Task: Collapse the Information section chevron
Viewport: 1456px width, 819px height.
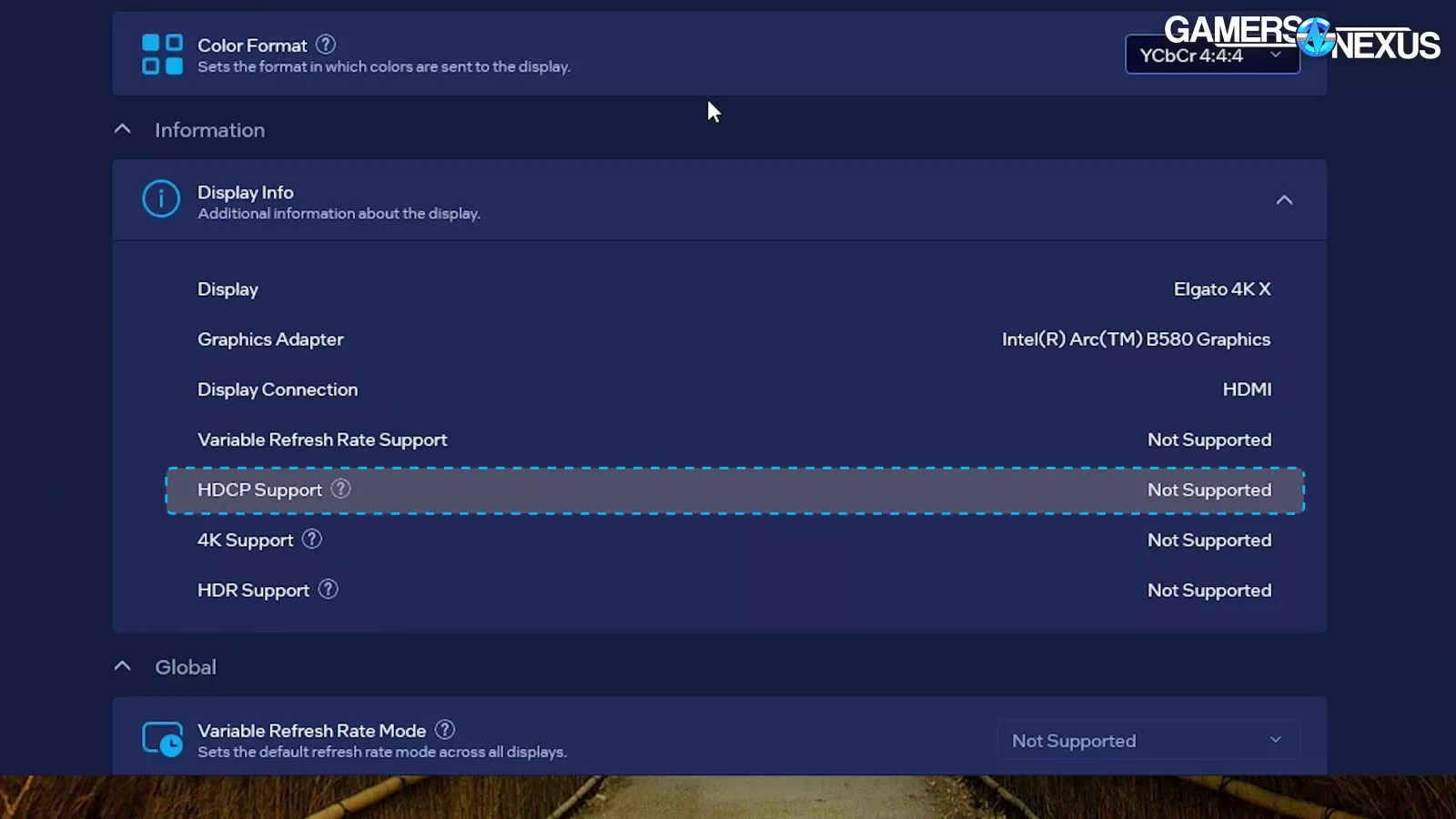Action: tap(123, 129)
